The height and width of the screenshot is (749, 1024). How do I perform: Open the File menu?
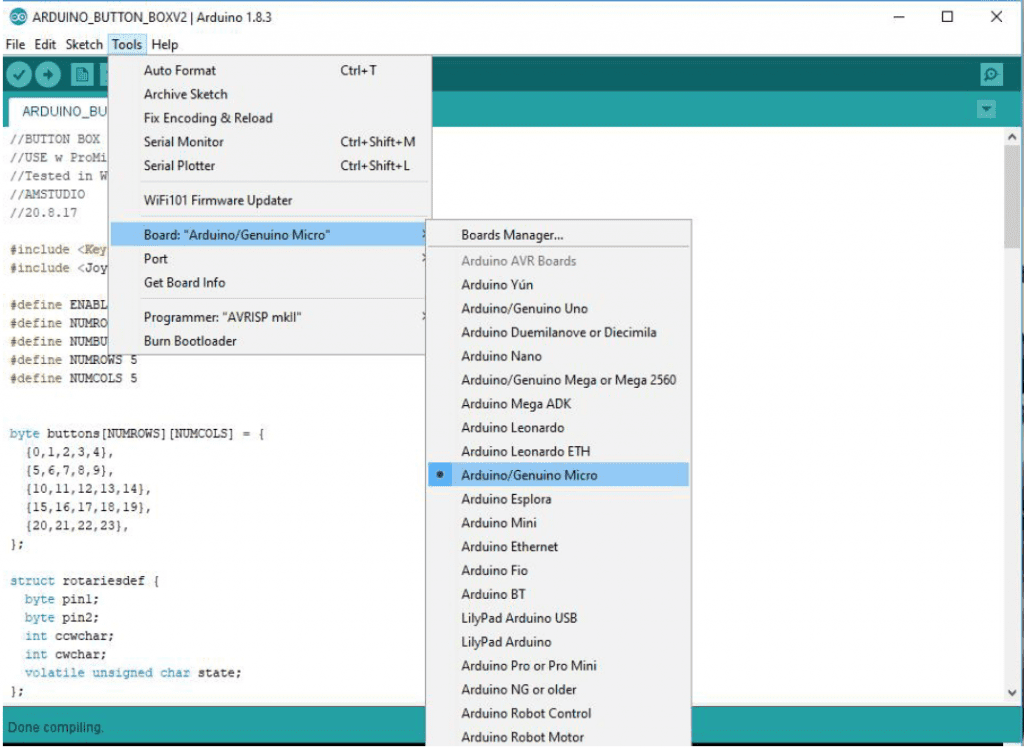coord(15,45)
